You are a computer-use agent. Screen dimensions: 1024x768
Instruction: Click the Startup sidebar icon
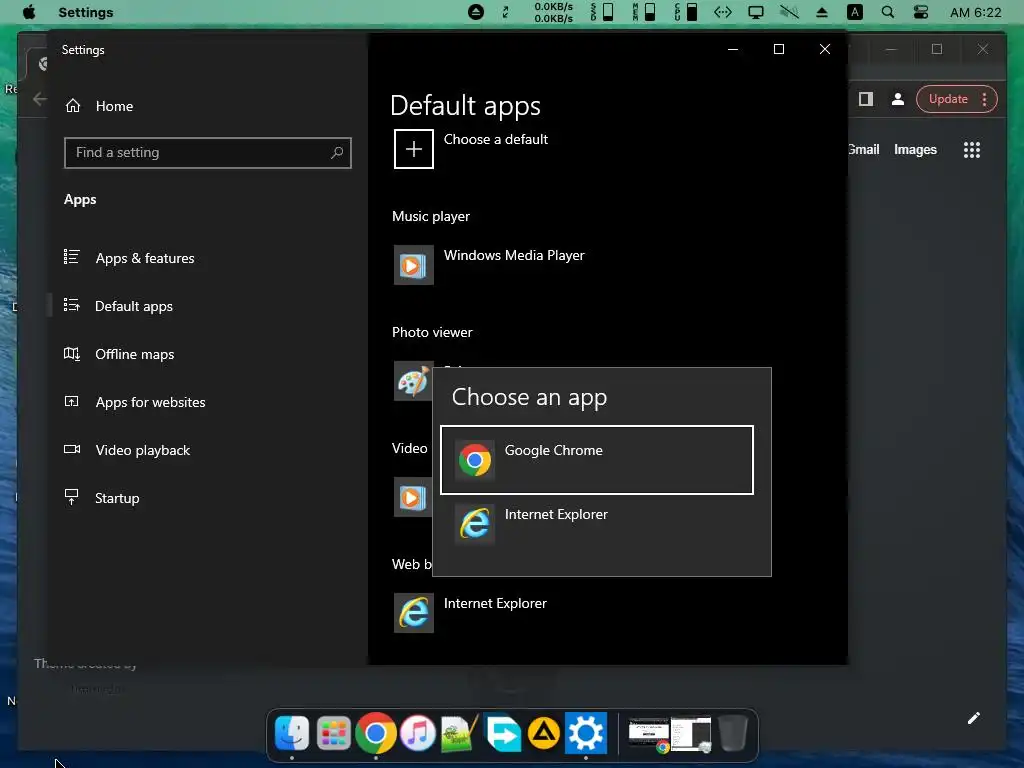tap(72, 498)
